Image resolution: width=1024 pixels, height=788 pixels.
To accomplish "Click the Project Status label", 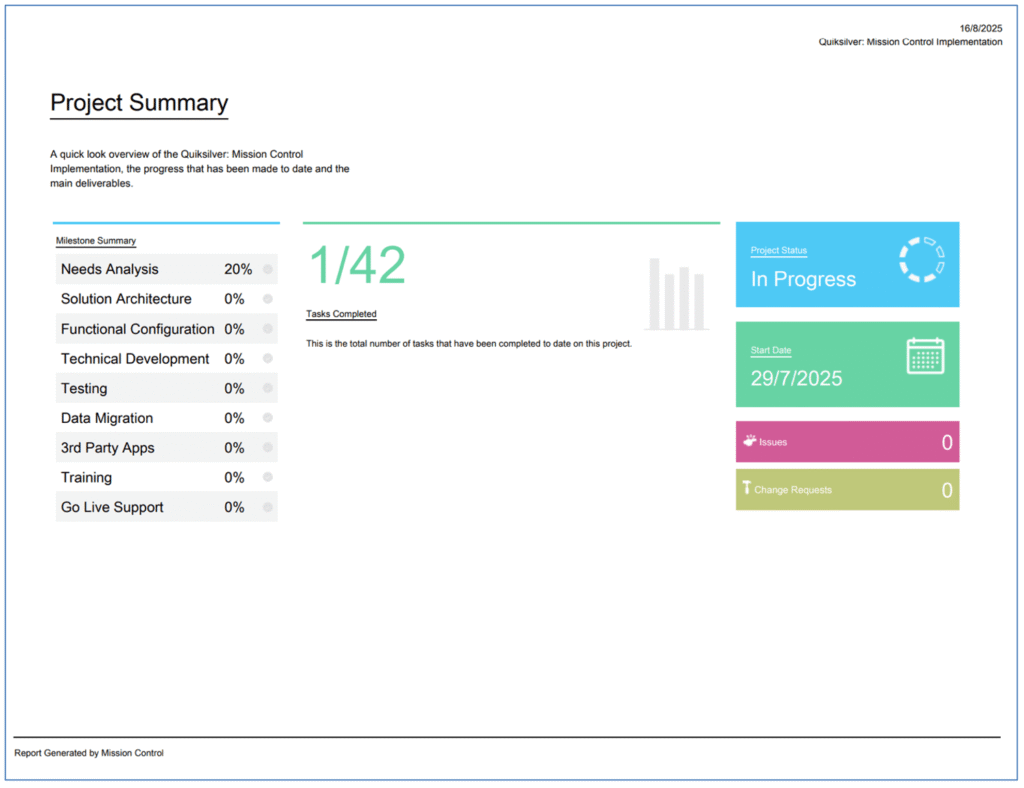I will tap(778, 251).
